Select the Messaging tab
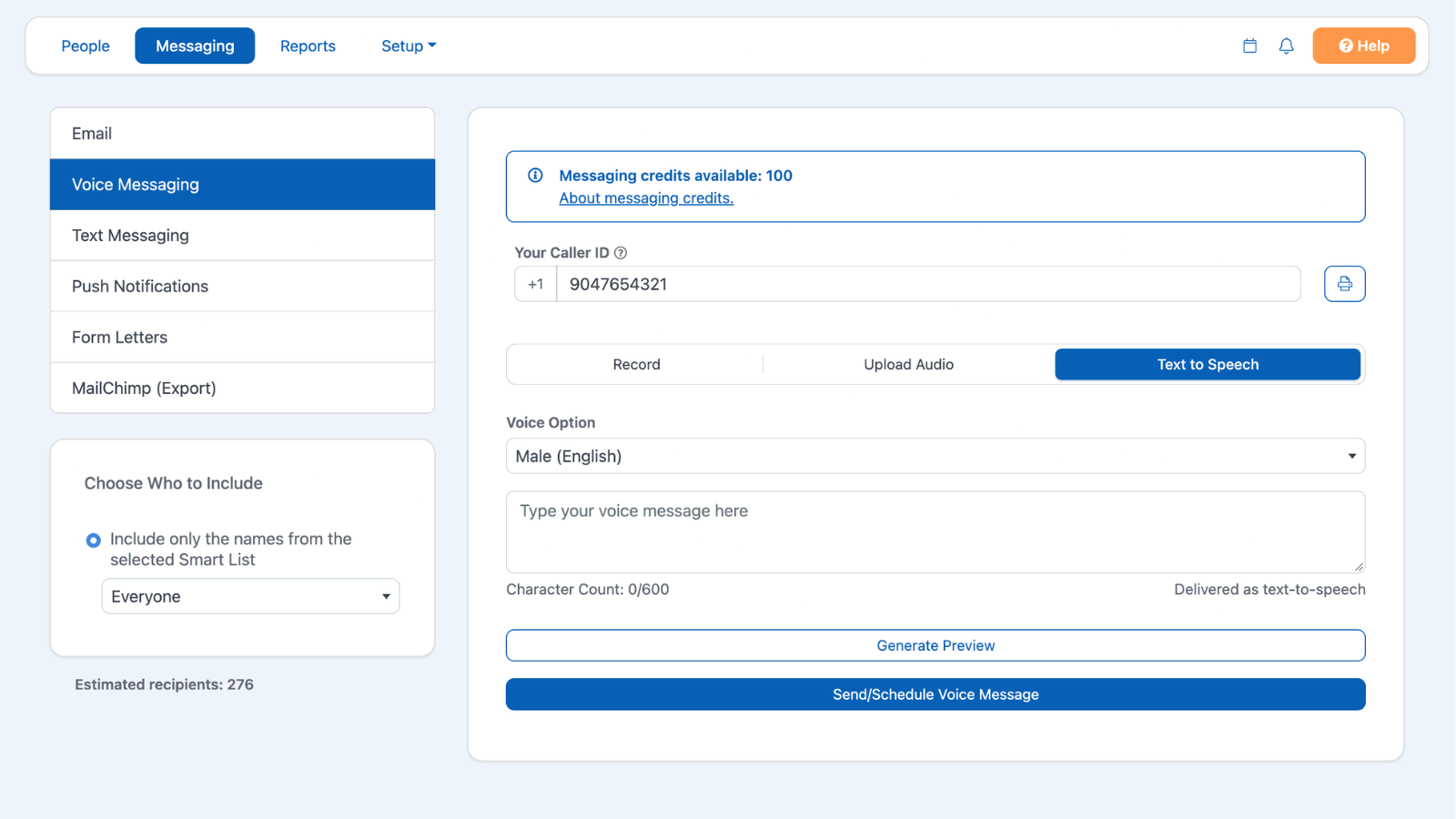Screen dimensions: 1456x819 [195, 45]
